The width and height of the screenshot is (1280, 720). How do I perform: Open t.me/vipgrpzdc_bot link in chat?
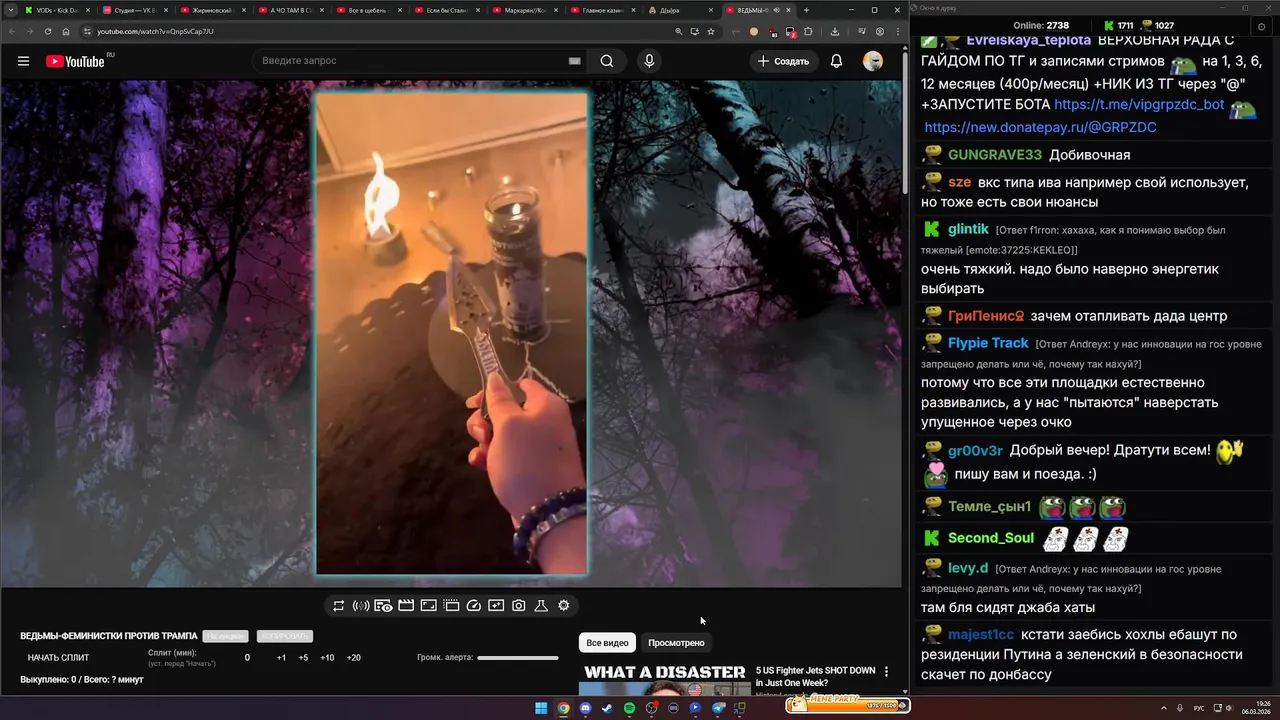[x=1139, y=104]
